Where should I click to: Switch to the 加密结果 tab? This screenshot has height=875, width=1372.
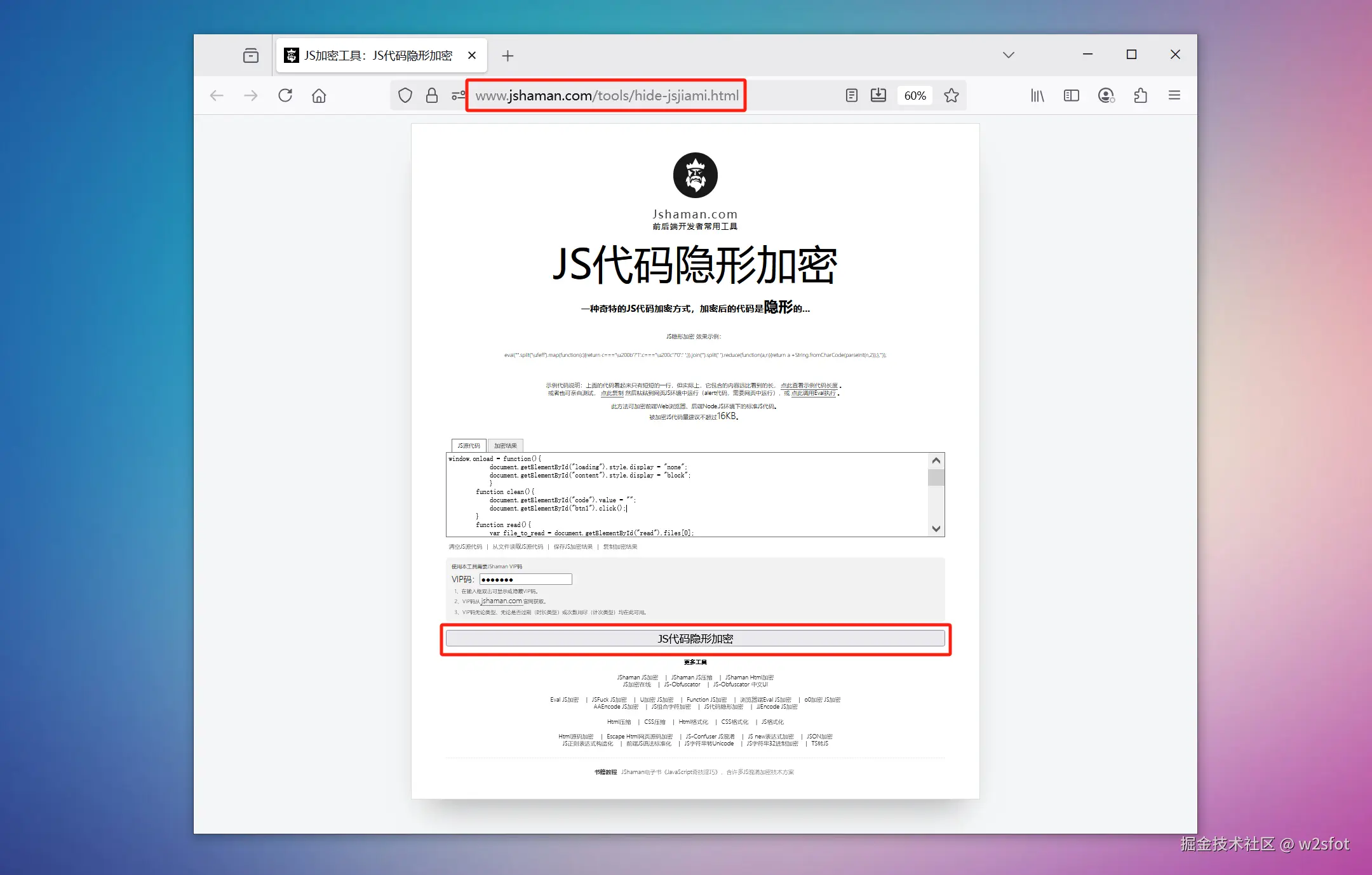[505, 445]
